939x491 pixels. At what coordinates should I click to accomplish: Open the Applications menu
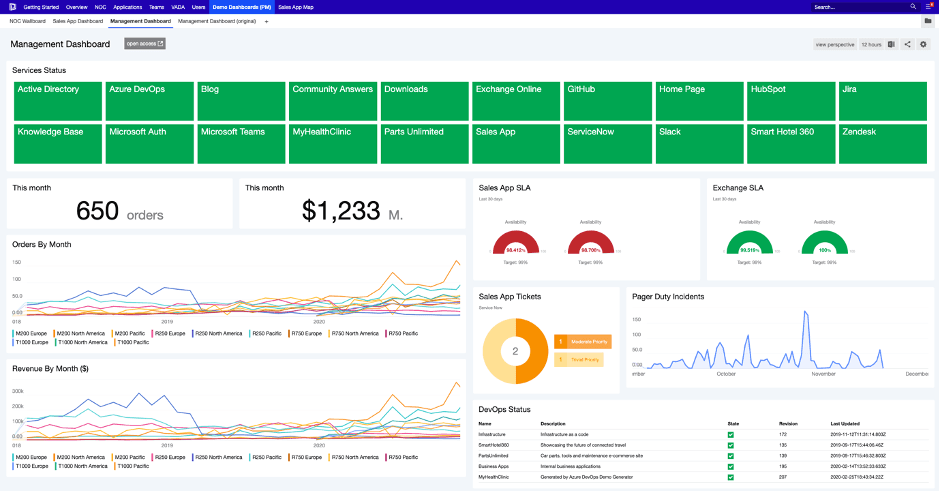pos(128,7)
